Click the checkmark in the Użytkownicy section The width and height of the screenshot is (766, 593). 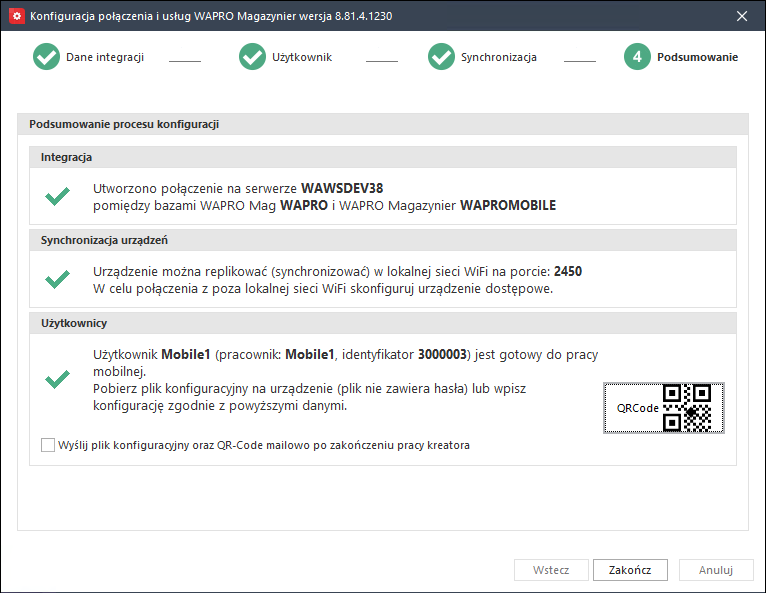tap(58, 379)
